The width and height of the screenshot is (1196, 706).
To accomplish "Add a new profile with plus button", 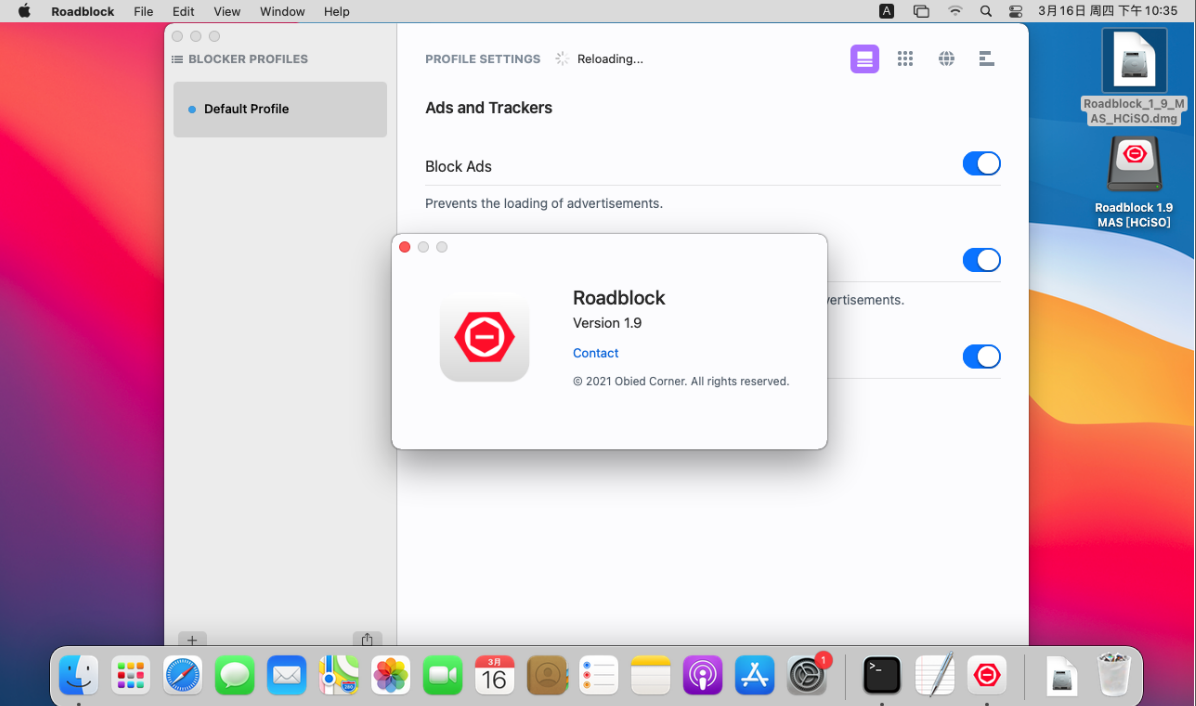I will (192, 640).
